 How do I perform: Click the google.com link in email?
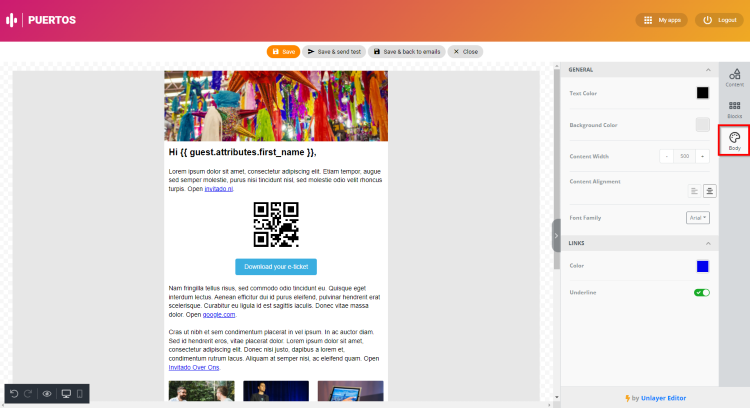click(219, 315)
